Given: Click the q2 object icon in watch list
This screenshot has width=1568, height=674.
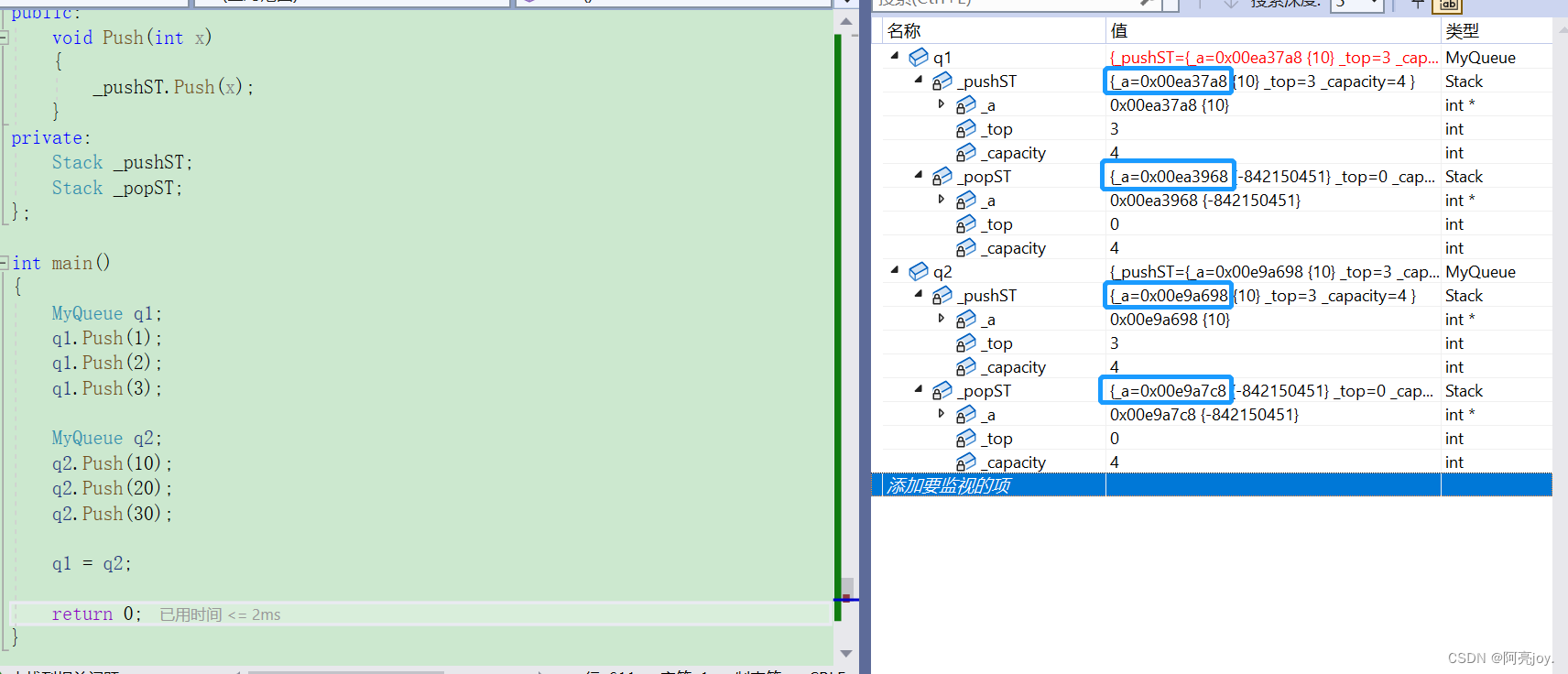Looking at the screenshot, I should (919, 272).
